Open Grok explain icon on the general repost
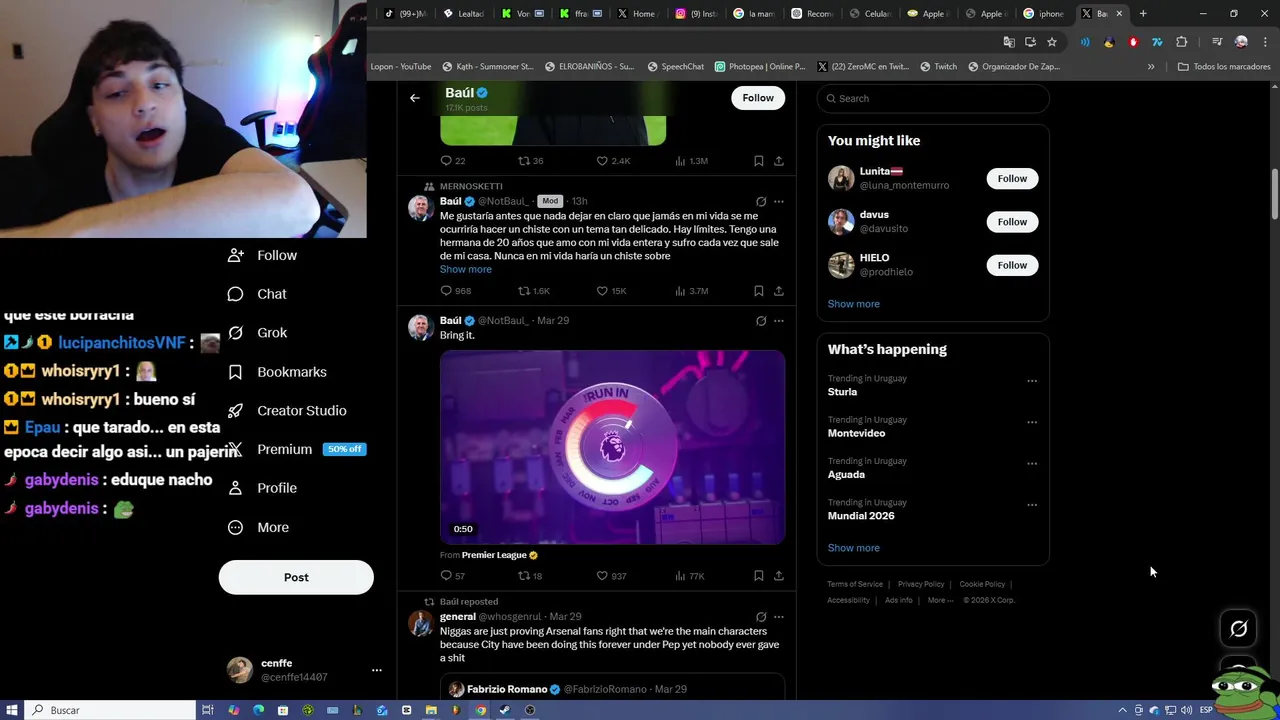Viewport: 1280px width, 720px height. [x=761, y=617]
